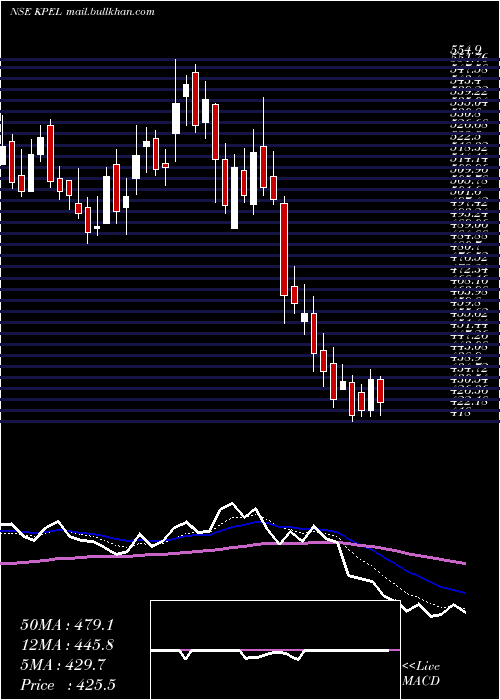This screenshot has width=500, height=700.
Task: Click inside the MACD inset panel
Action: 275,650
